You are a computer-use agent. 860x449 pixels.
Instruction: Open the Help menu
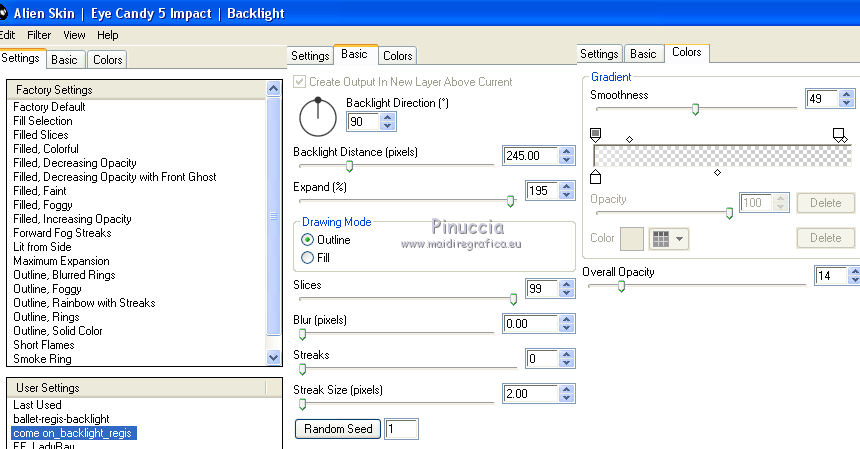tap(108, 35)
